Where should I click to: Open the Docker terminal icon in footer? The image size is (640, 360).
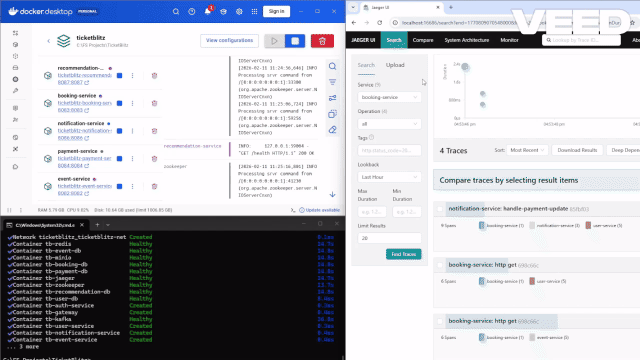pyautogui.click(x=293, y=210)
